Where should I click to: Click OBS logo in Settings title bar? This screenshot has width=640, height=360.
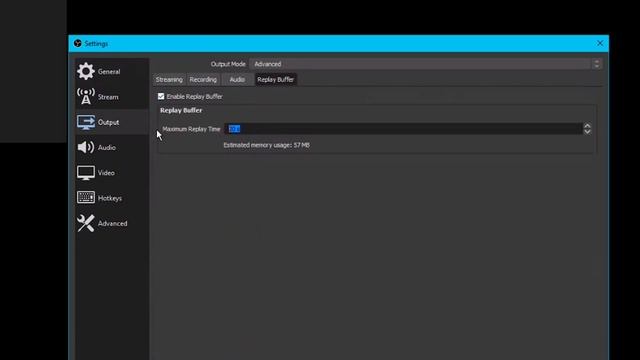point(78,43)
